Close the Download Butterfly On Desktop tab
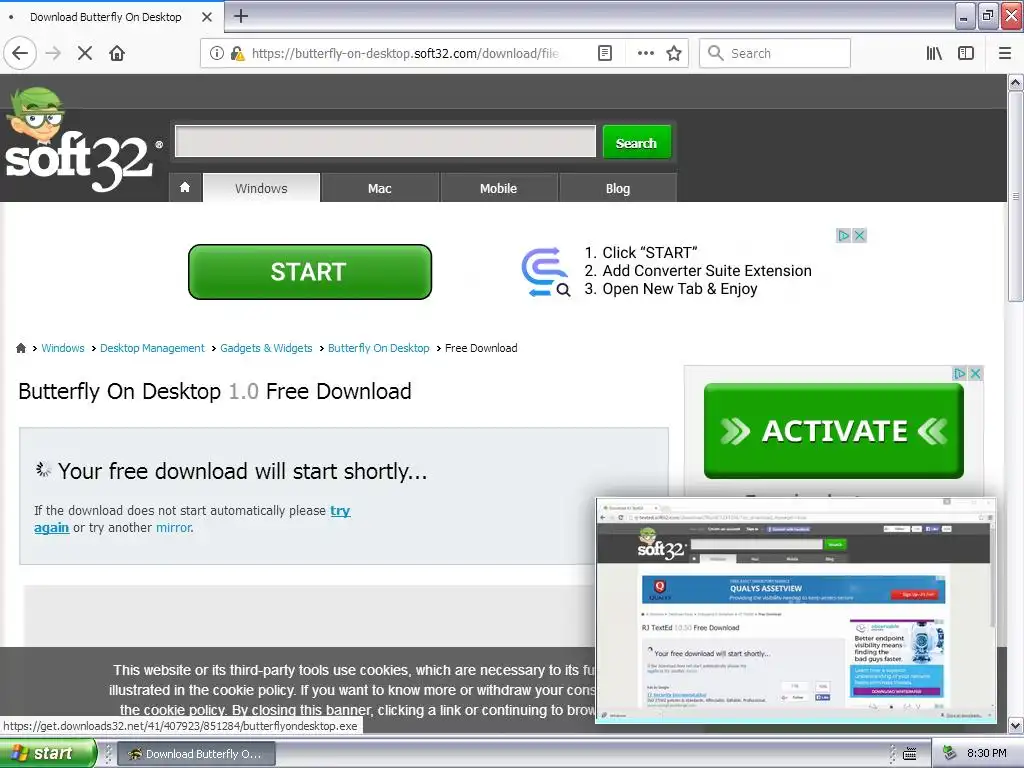The width and height of the screenshot is (1024, 768). pos(207,17)
